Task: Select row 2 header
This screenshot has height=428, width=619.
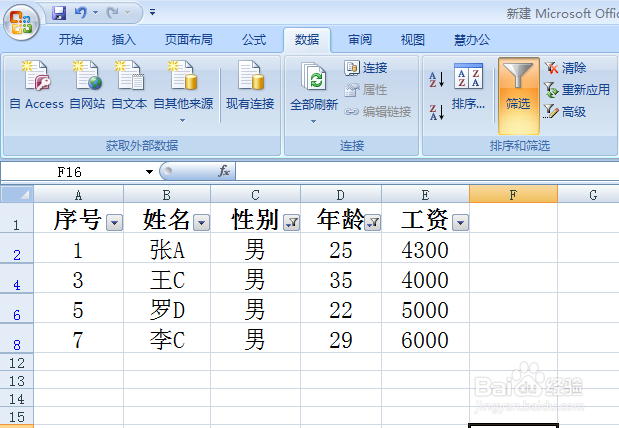Action: (x=17, y=248)
